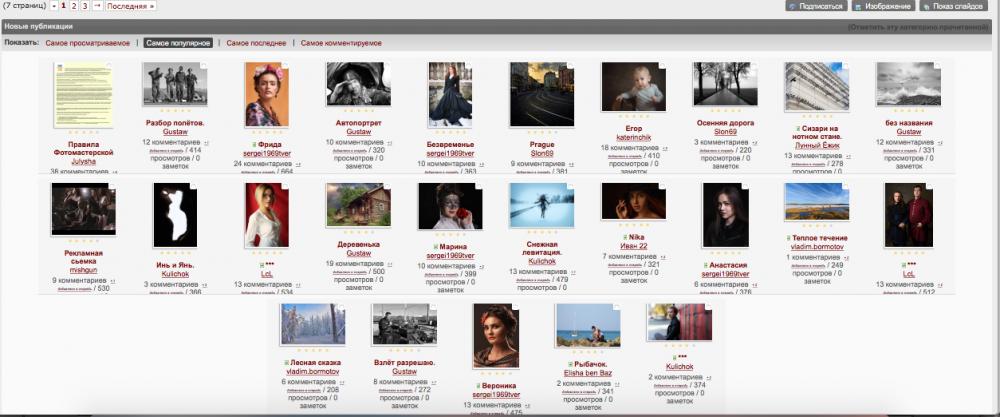Open author Лунный Ёжик profile
1000x417 pixels.
tap(817, 145)
